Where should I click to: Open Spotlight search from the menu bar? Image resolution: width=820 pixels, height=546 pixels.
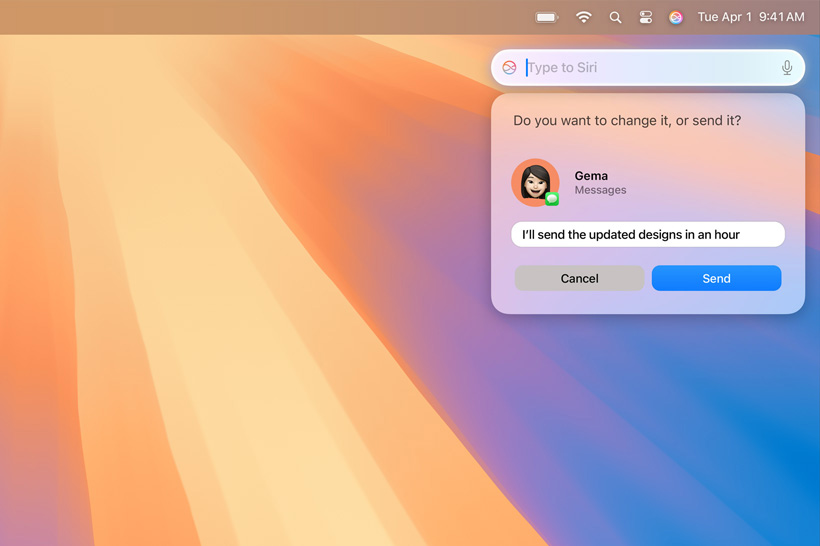[x=615, y=17]
